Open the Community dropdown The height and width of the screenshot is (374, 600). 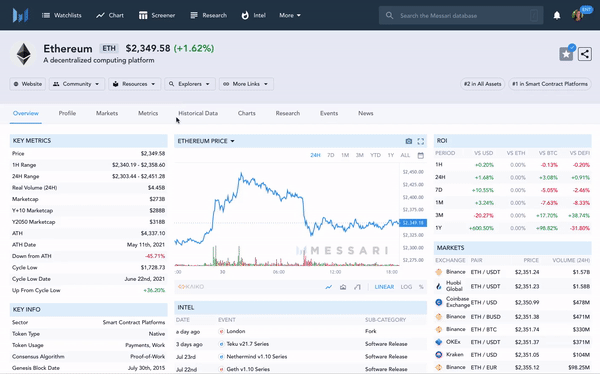click(77, 84)
